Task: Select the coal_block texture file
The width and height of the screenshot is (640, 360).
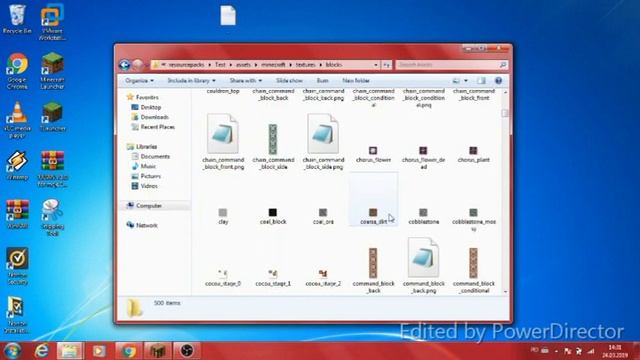Action: (273, 217)
